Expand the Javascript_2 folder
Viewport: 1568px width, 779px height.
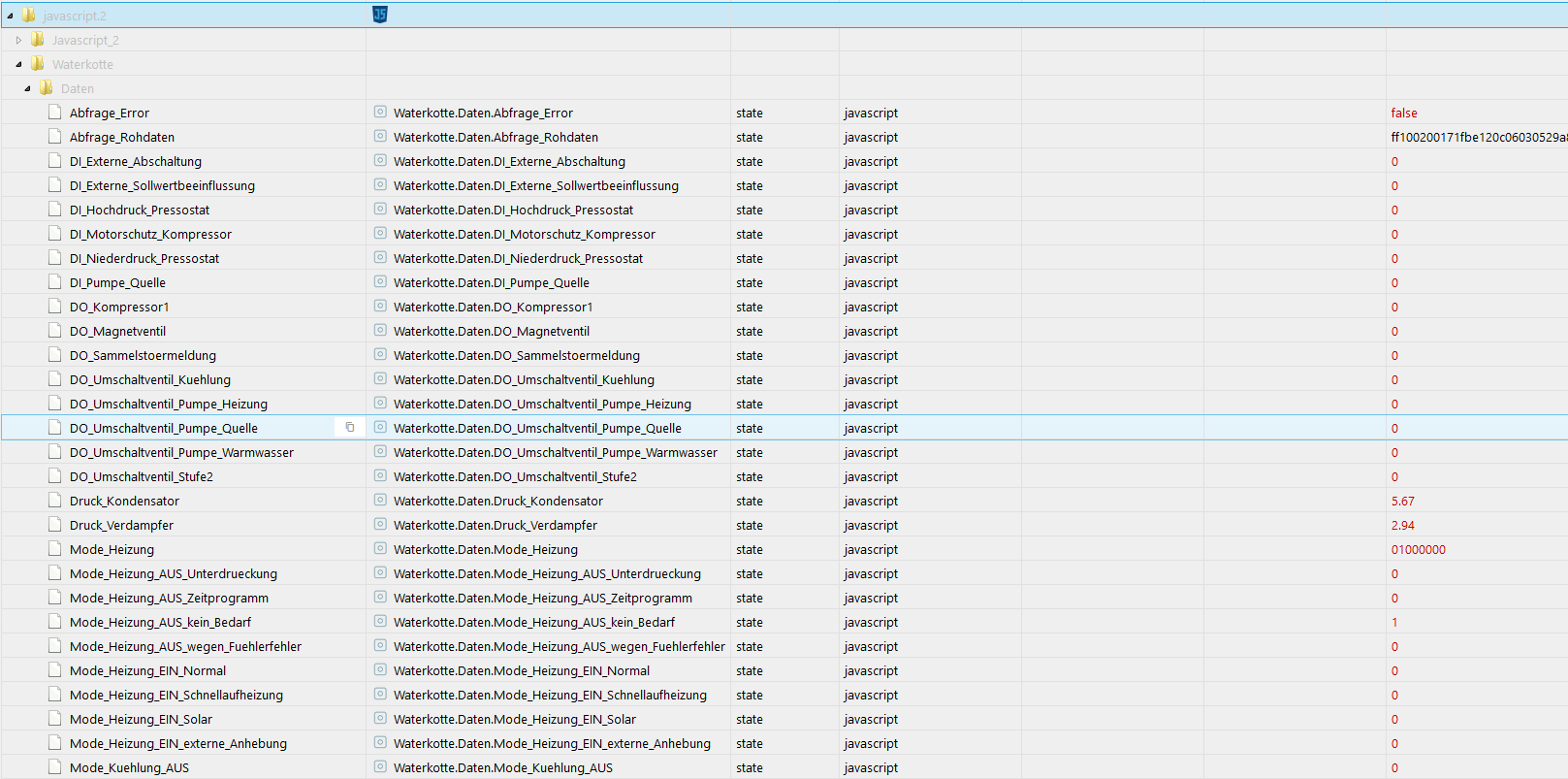(x=18, y=40)
